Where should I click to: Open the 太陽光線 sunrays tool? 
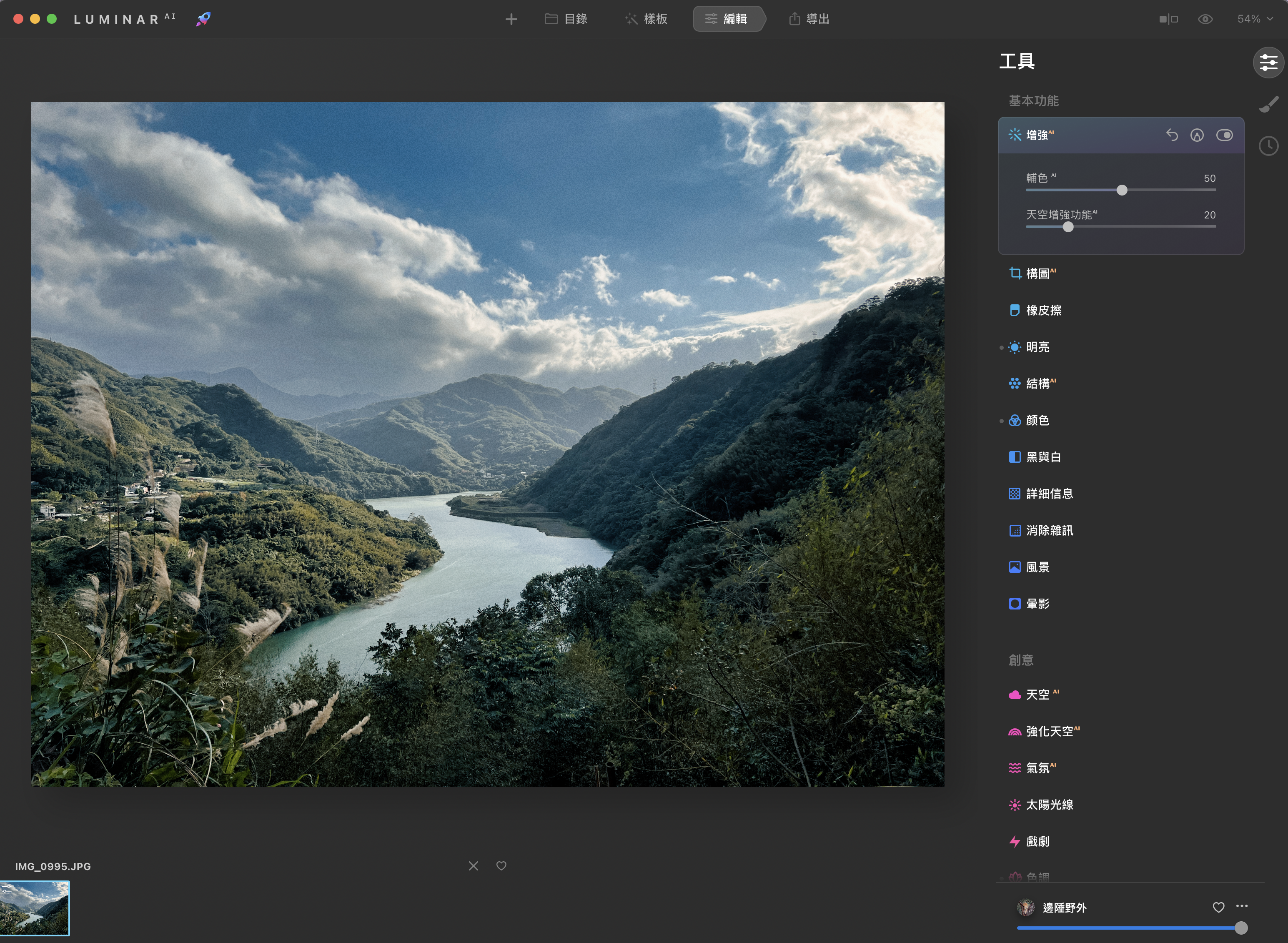1049,804
